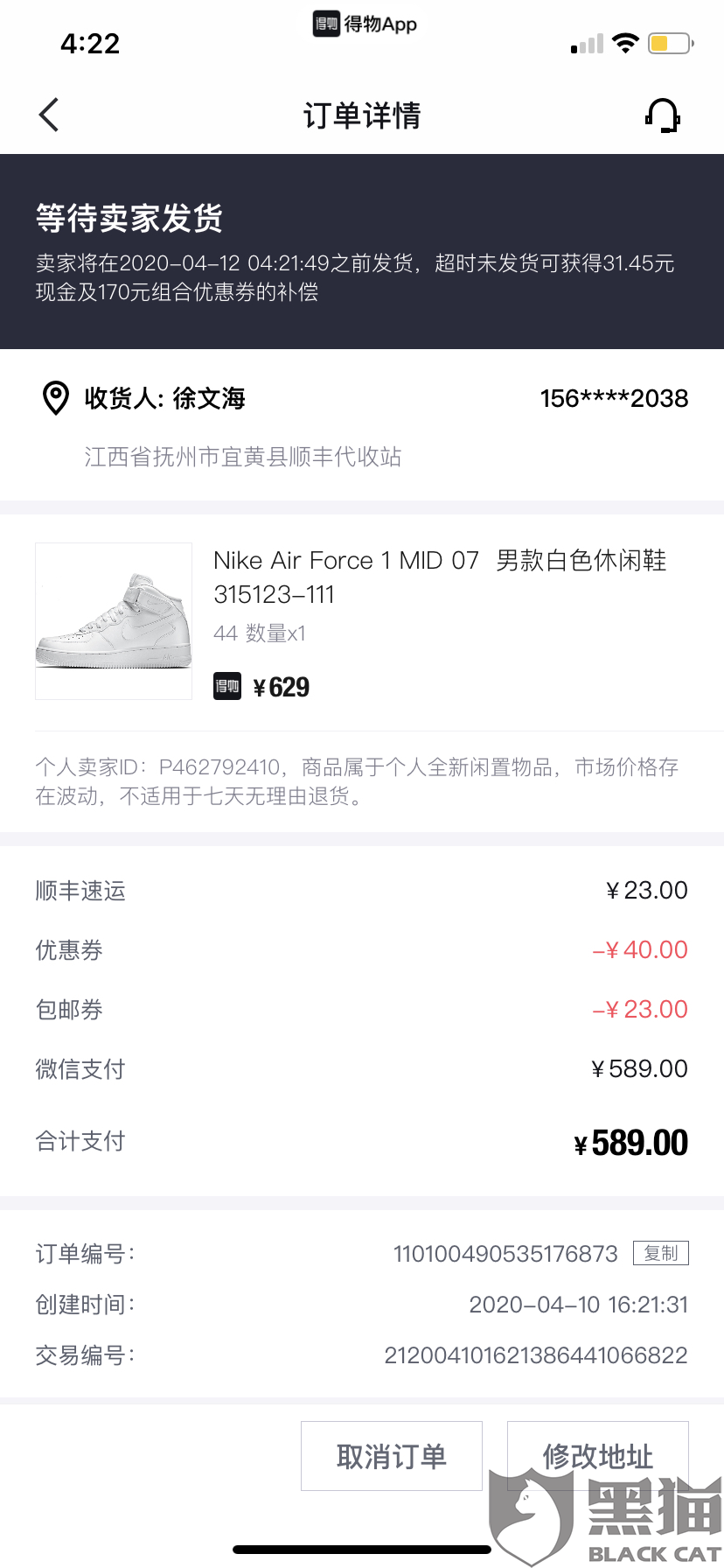
Task: Tap the recipient name 徐文海
Action: coord(208,398)
